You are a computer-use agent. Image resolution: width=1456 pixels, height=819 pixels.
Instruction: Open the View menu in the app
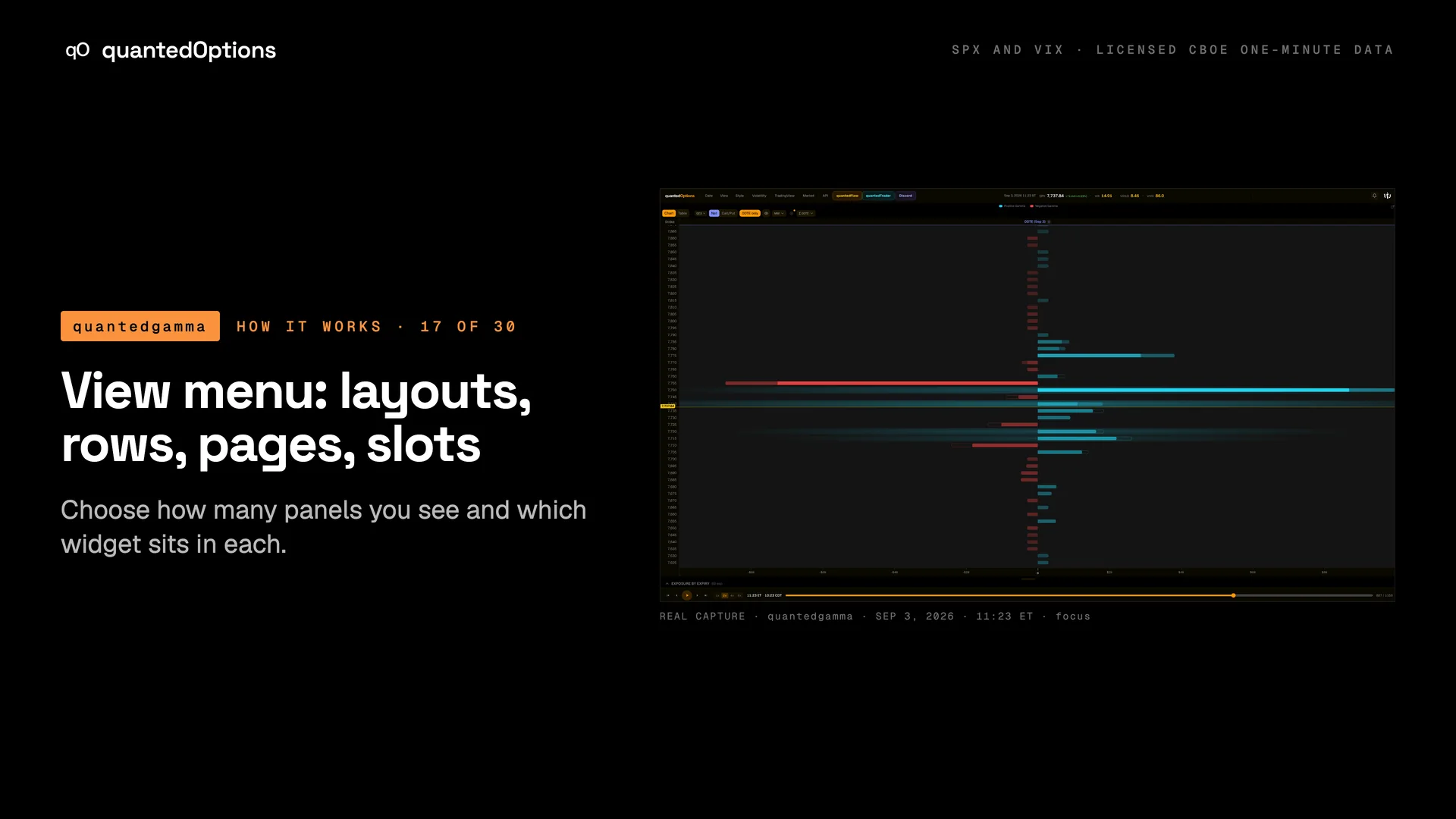coord(724,196)
